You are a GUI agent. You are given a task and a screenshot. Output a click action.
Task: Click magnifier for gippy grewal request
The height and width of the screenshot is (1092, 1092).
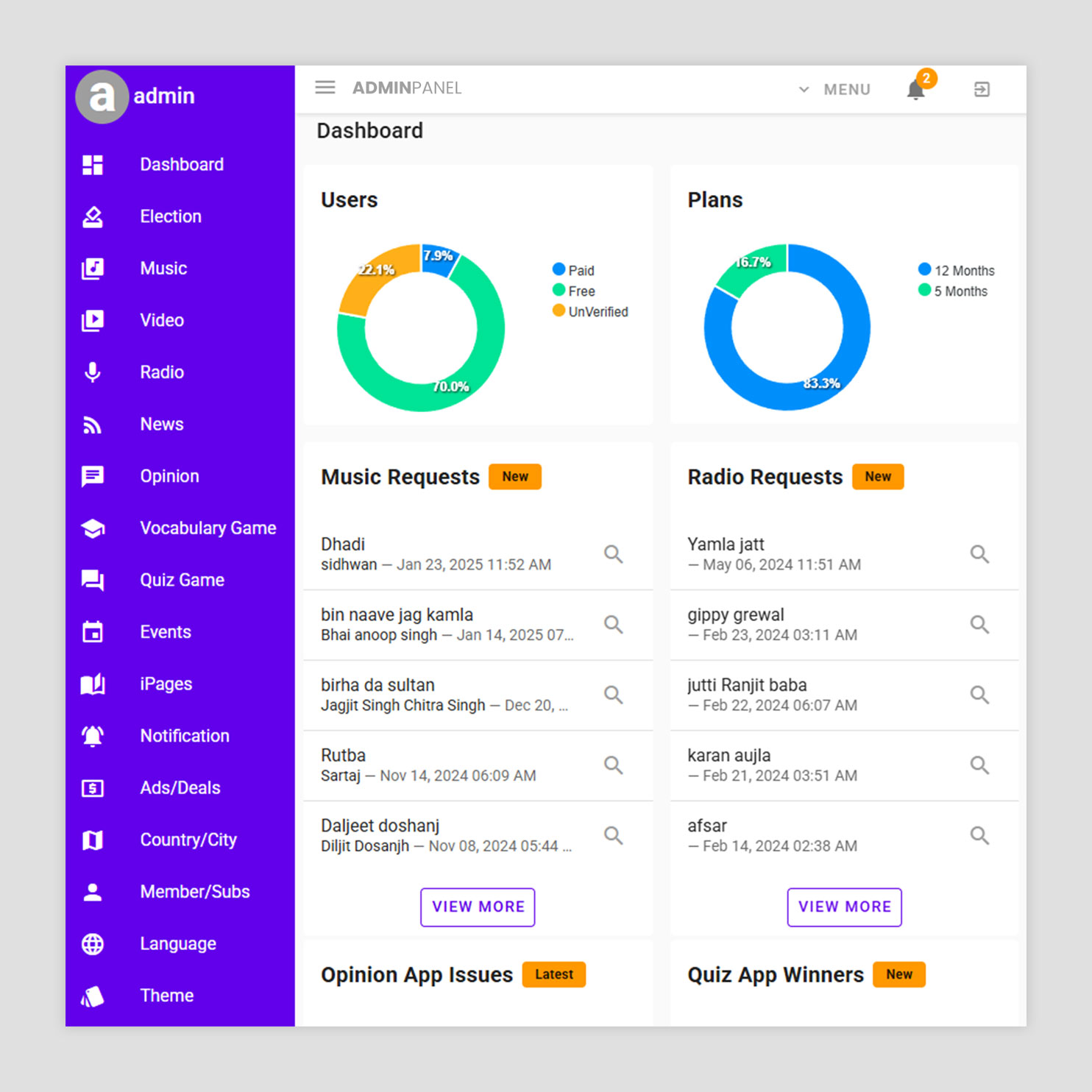[979, 625]
